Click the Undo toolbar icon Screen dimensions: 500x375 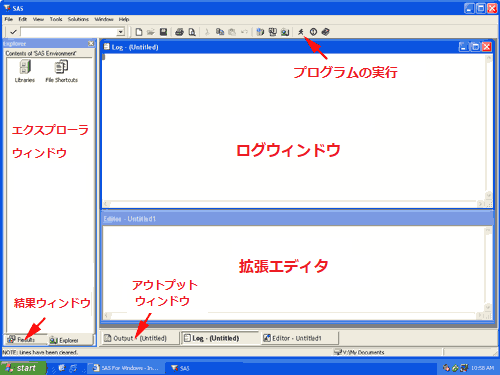244,32
